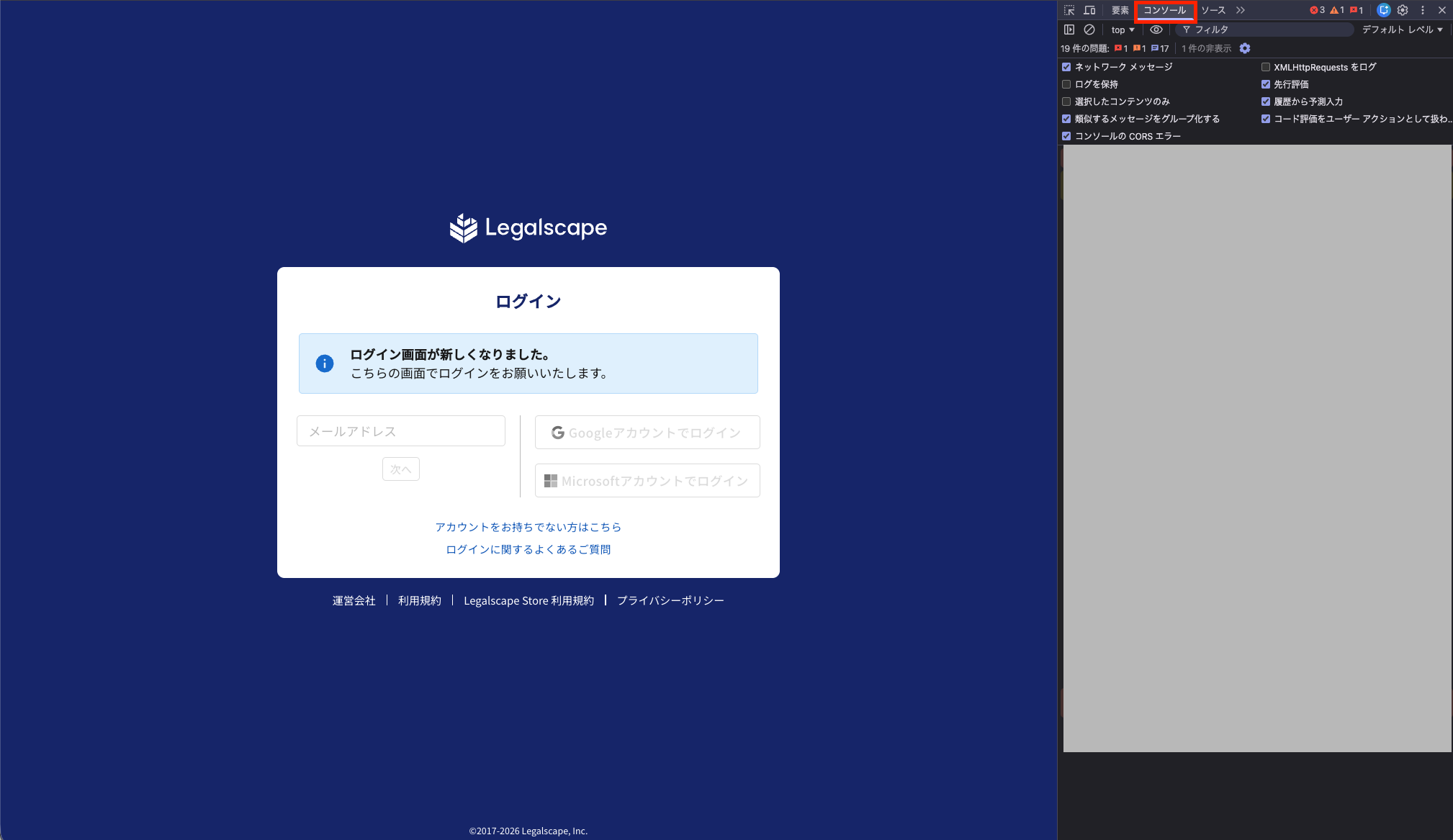
Task: Toggle コード評価をユーザー アクション checkbox
Action: point(1266,119)
